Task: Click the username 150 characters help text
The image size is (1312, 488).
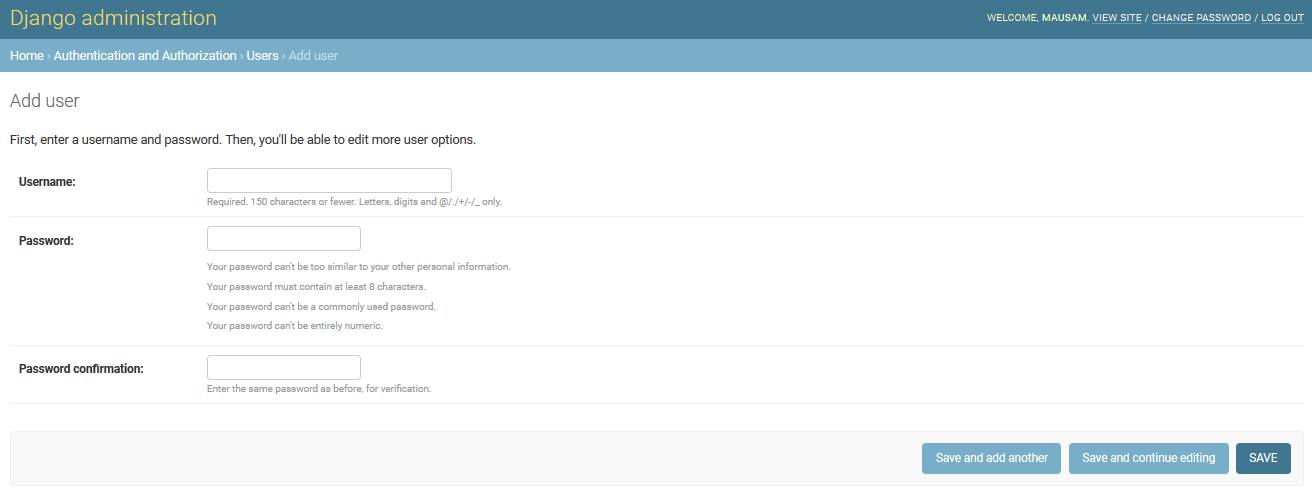Action: coord(354,202)
